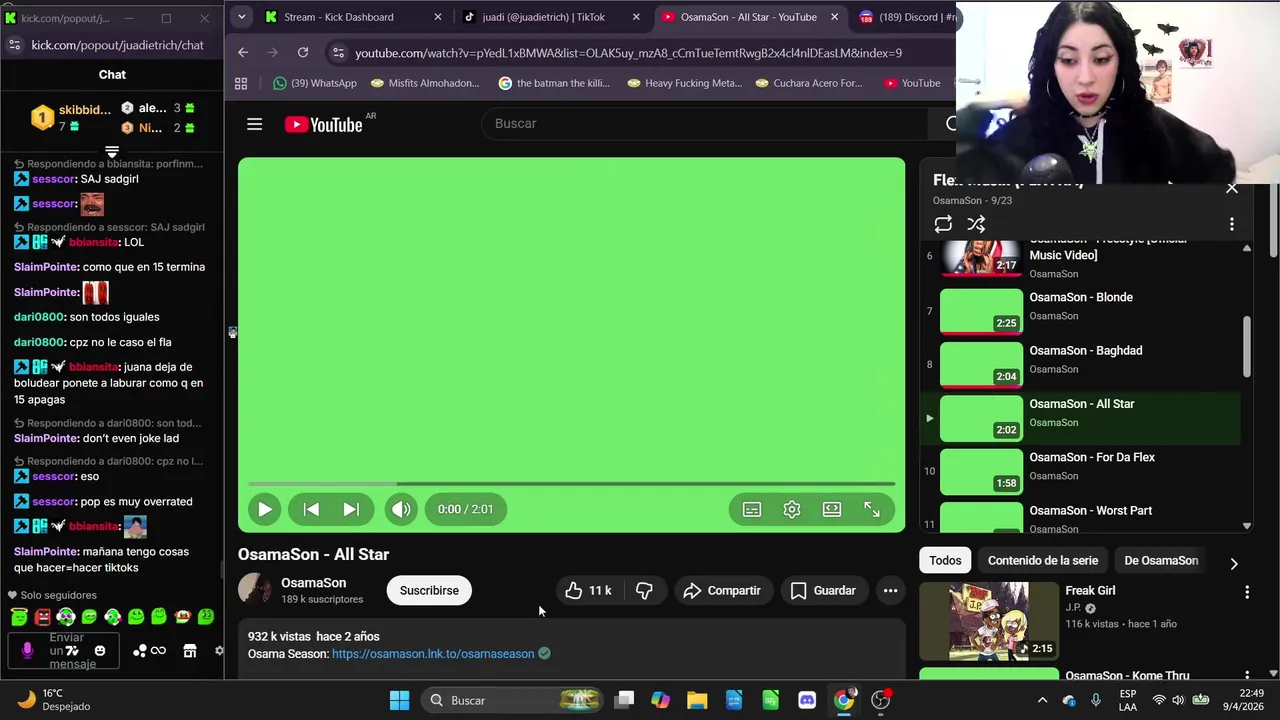The width and height of the screenshot is (1280, 720).
Task: Close the Stream - Kick Dashboard tab
Action: [x=437, y=17]
